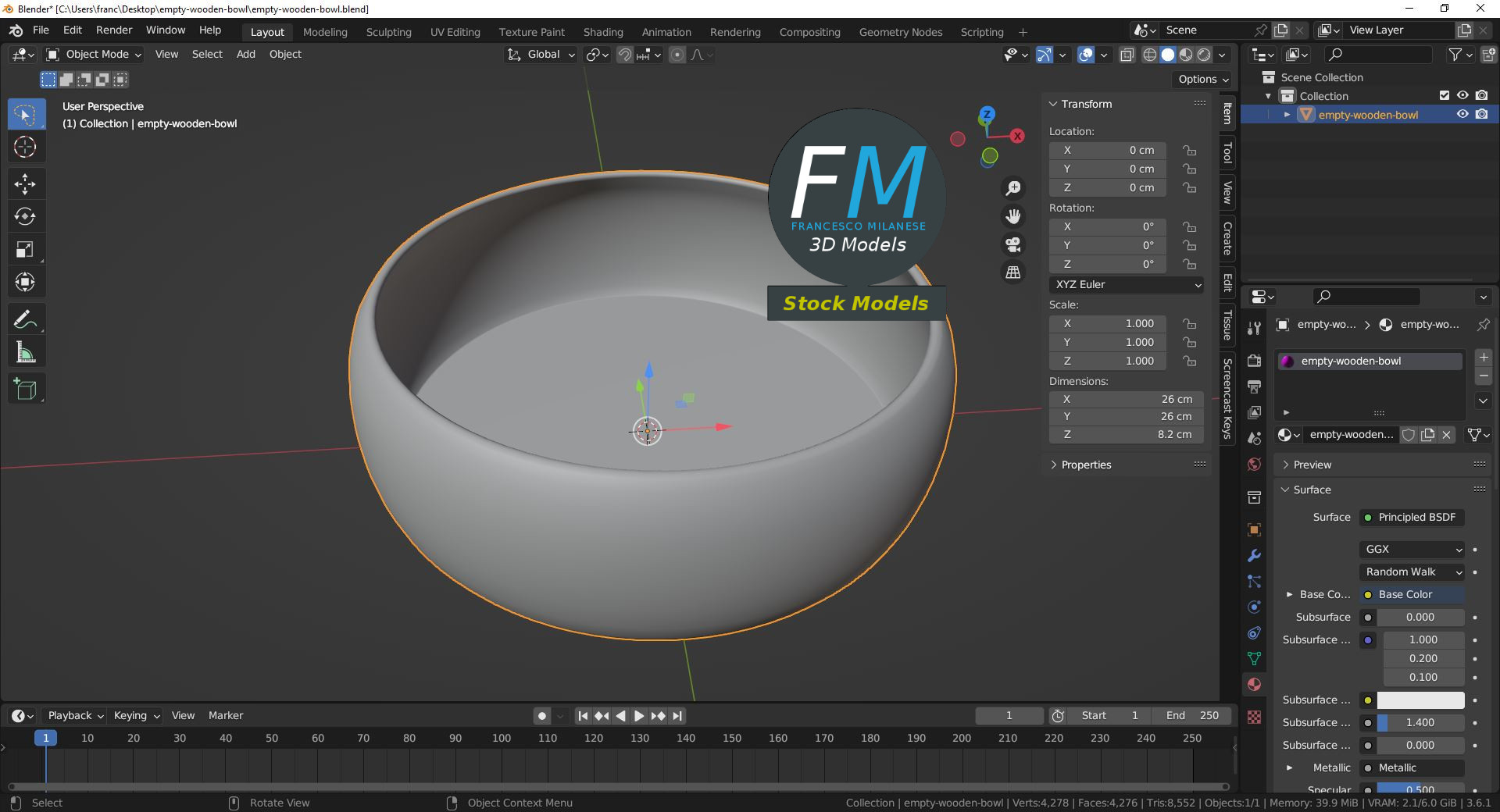Open the Modifier properties wrench tab
The image size is (1500, 812).
[x=1255, y=556]
